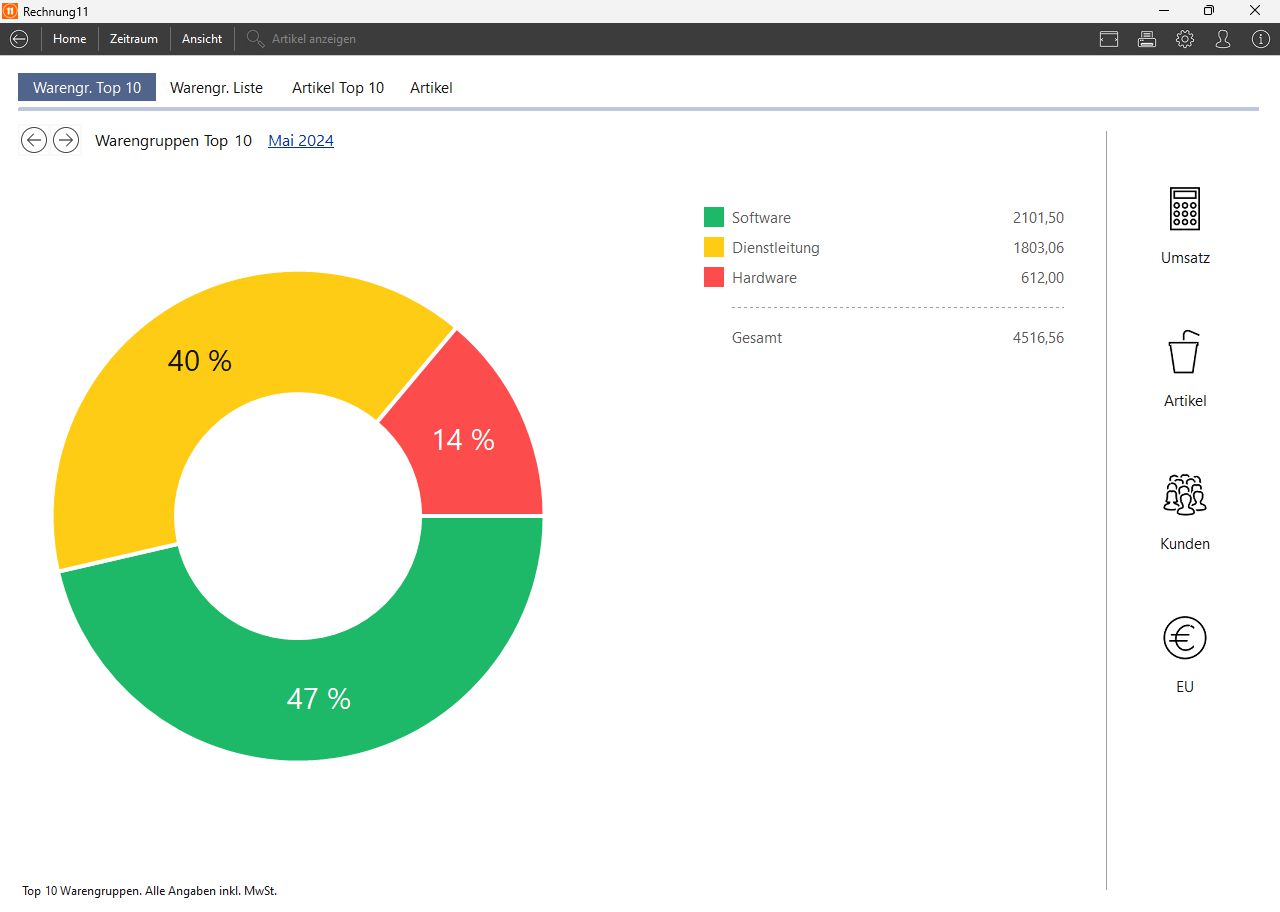The height and width of the screenshot is (912, 1280).
Task: Click the back arrow in the top toolbar
Action: [x=18, y=39]
